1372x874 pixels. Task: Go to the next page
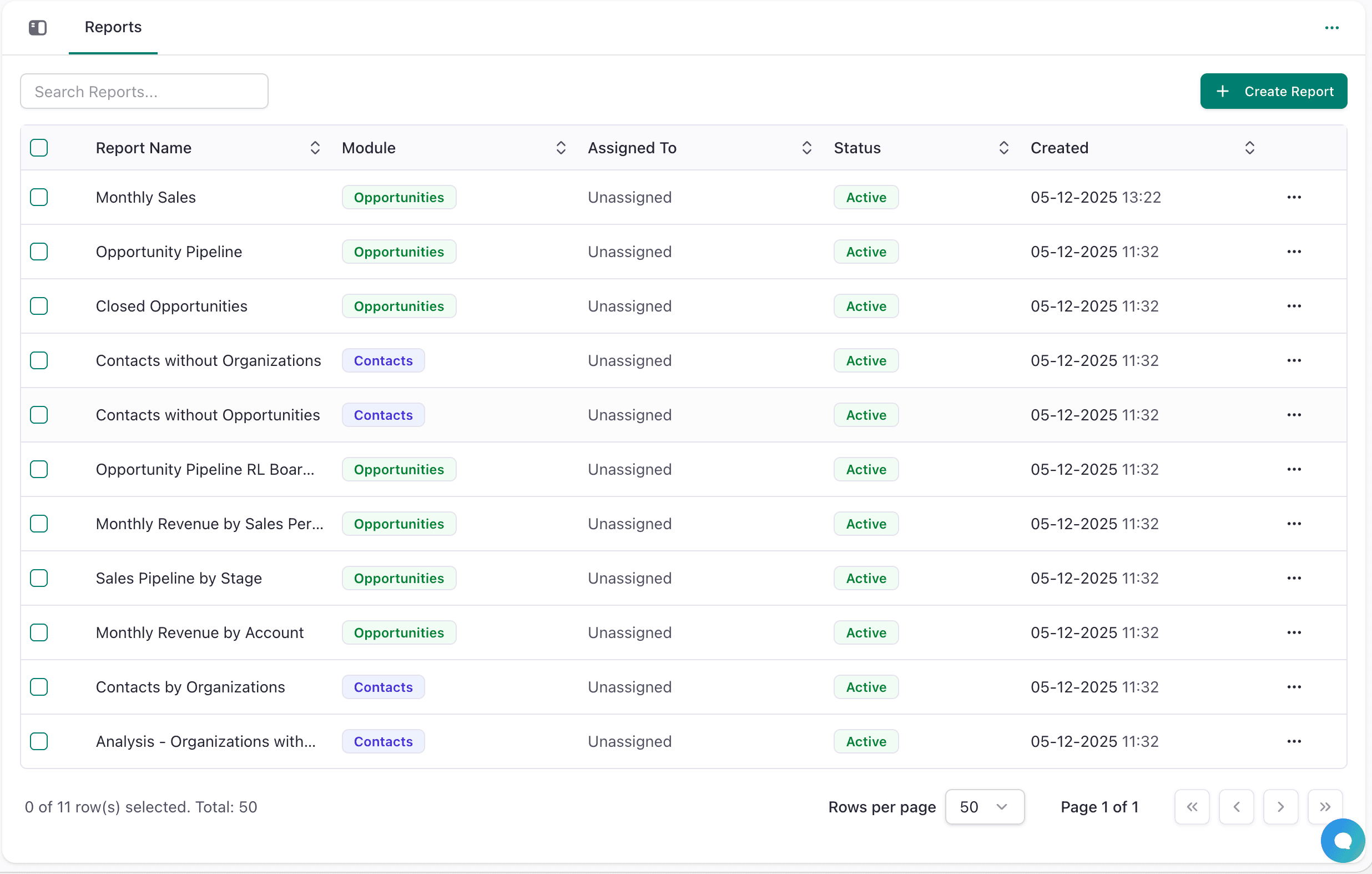pos(1281,807)
